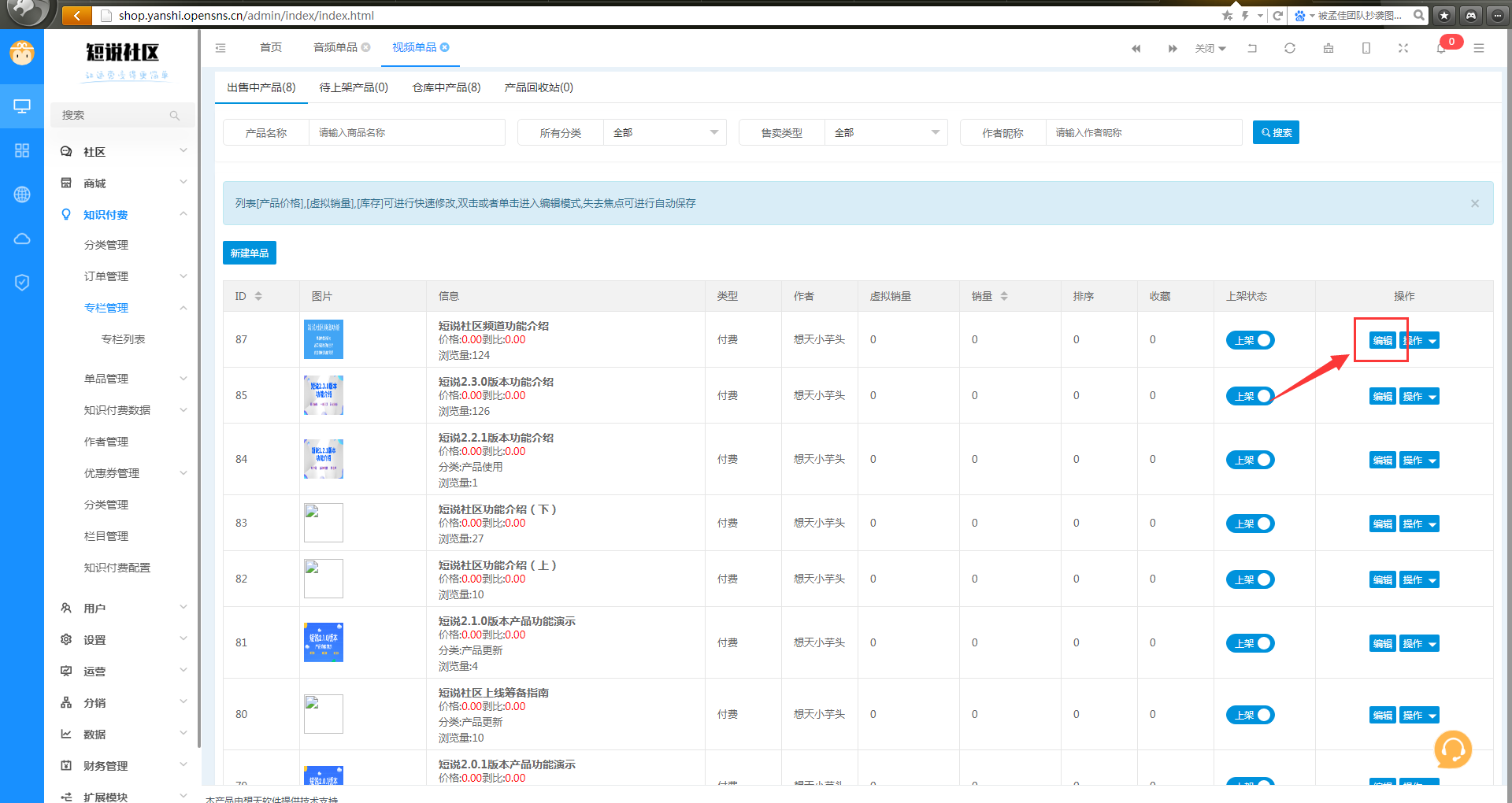
Task: Click the refresh page icon
Action: [1290, 48]
